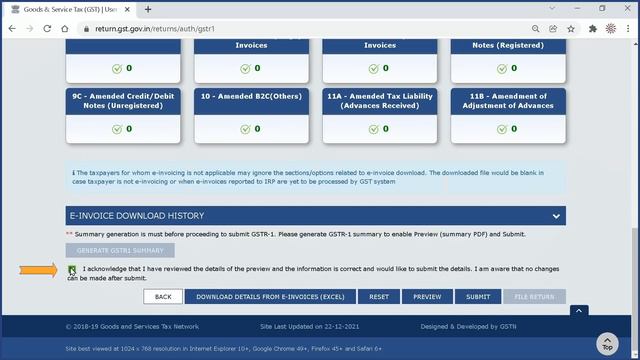This screenshot has height=360, width=640.
Task: Click the Back button
Action: [x=163, y=297]
